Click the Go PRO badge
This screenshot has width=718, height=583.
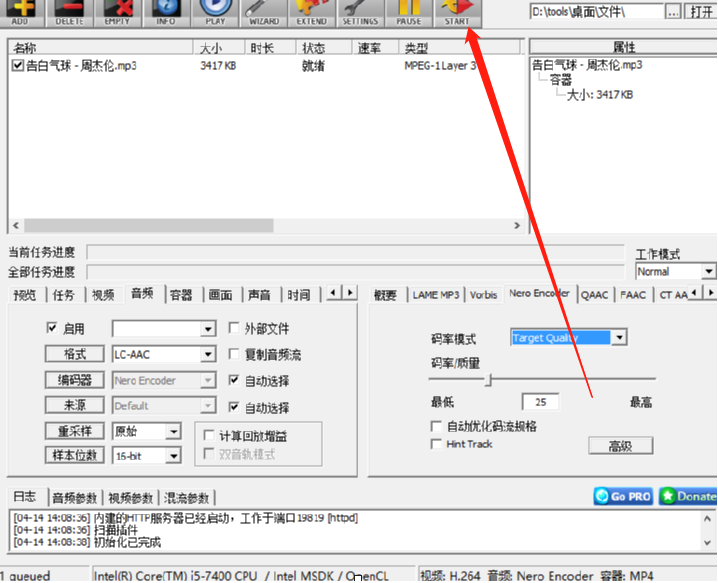click(x=624, y=496)
